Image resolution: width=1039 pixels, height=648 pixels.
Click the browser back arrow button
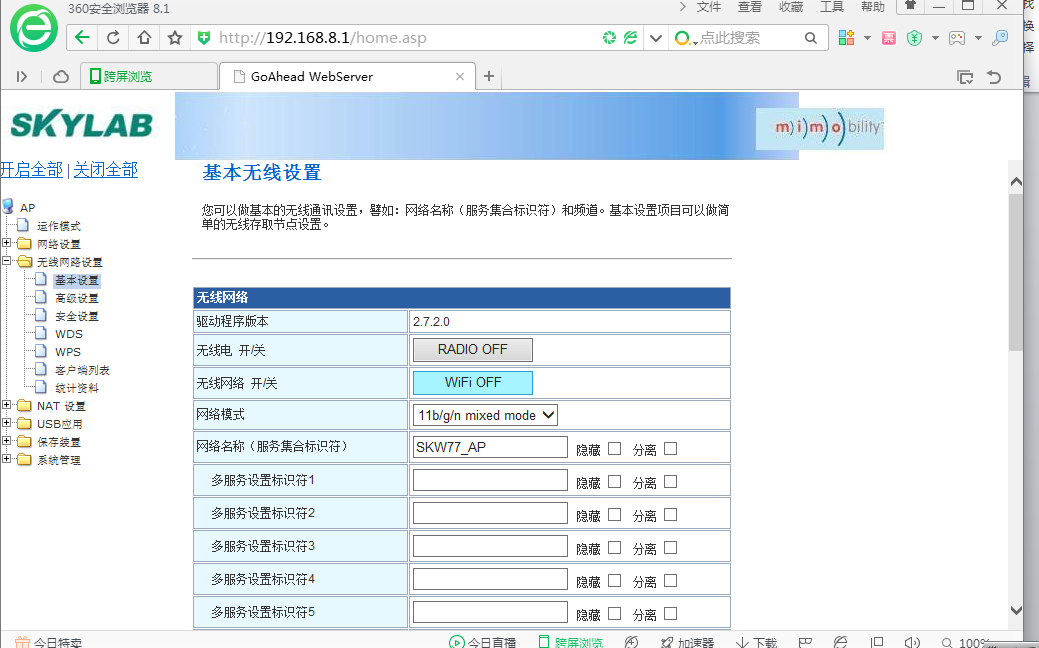point(82,38)
